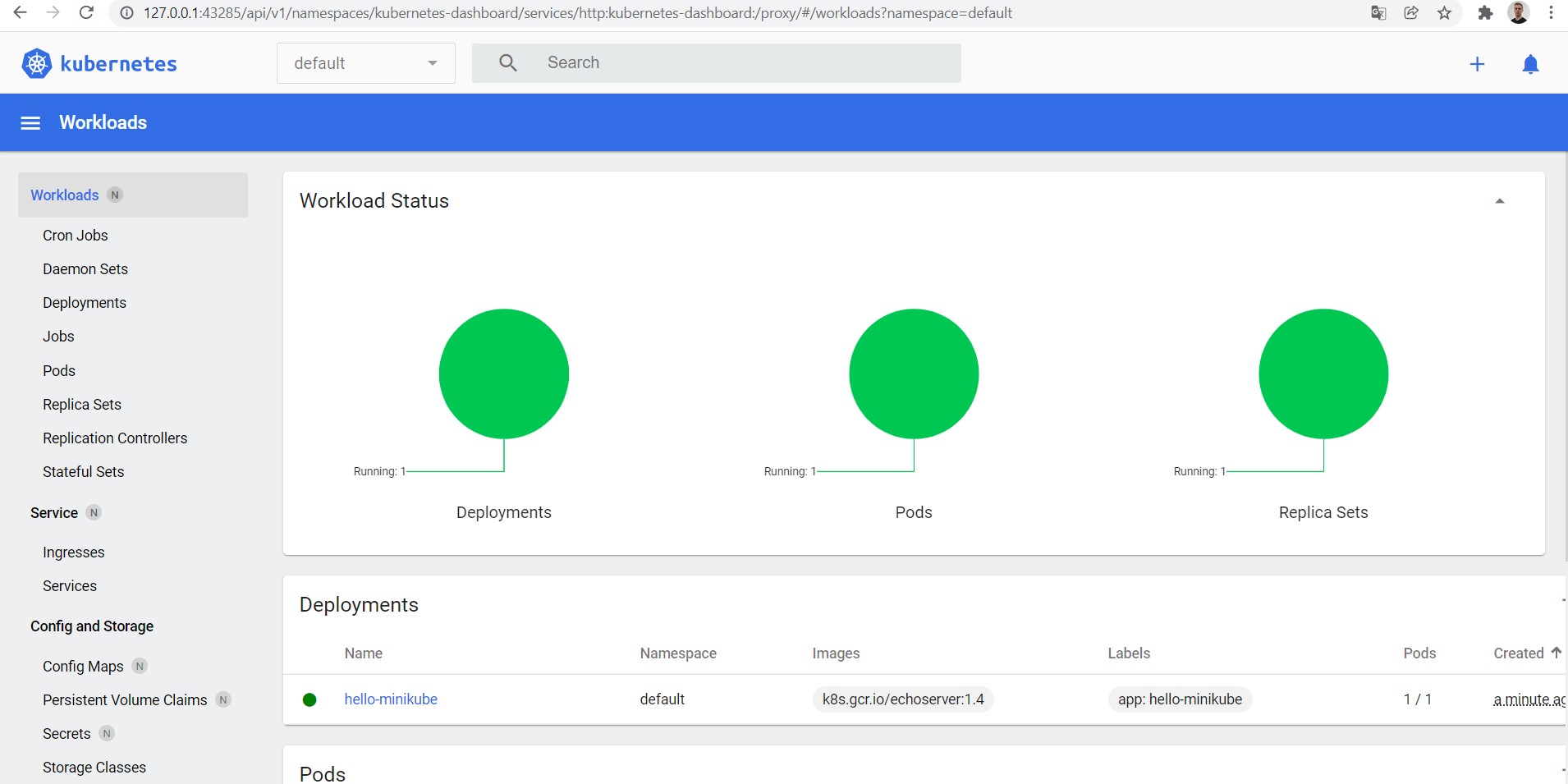This screenshot has height=784, width=1568.
Task: Open the Chrome three-dot menu
Action: (x=1551, y=13)
